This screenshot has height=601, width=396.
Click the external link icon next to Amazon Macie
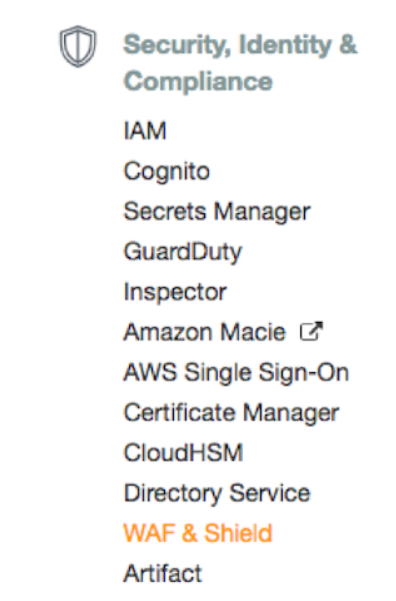coord(311,332)
